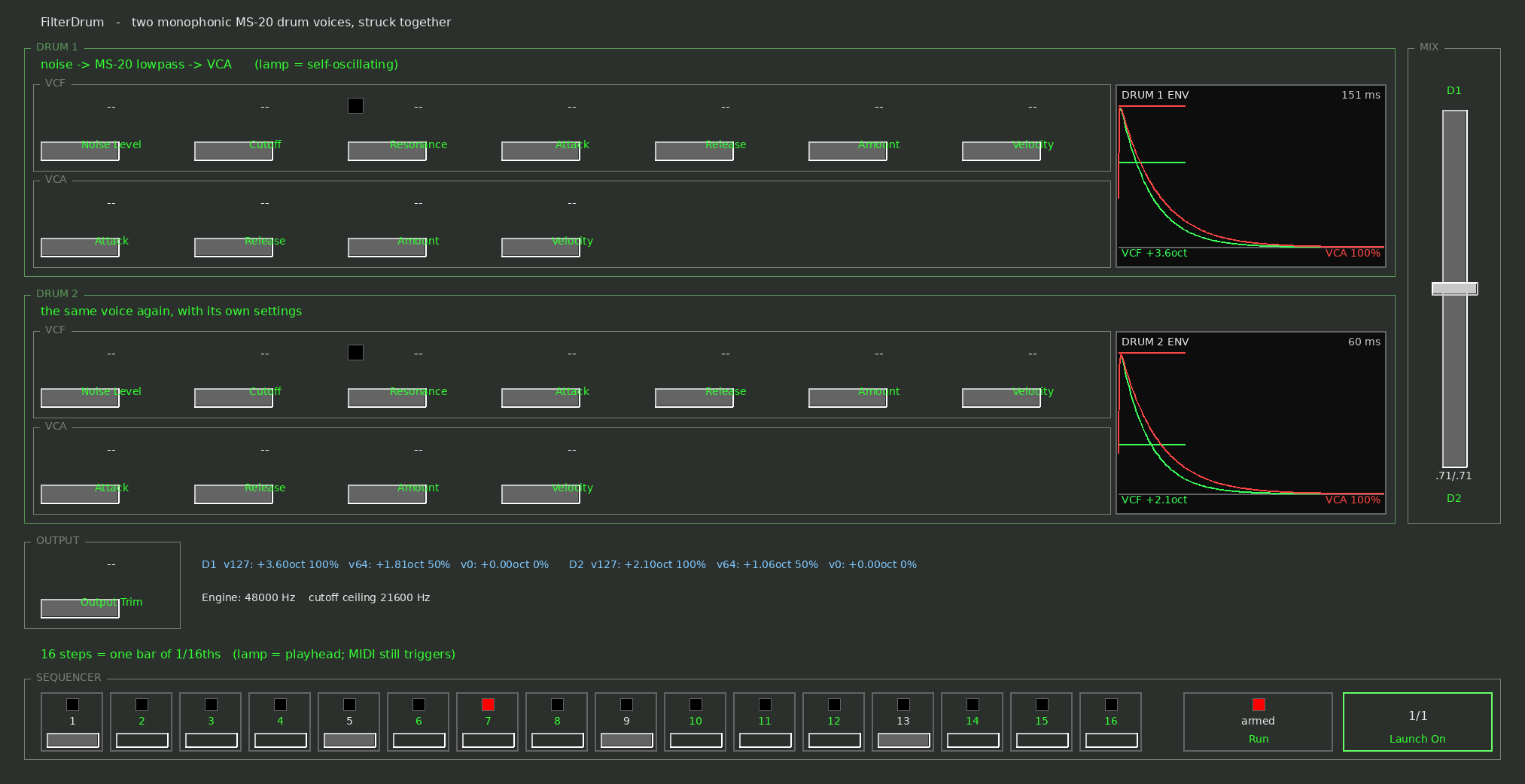1525x784 pixels.
Task: Toggle sequencer step 13
Action: pos(903,740)
